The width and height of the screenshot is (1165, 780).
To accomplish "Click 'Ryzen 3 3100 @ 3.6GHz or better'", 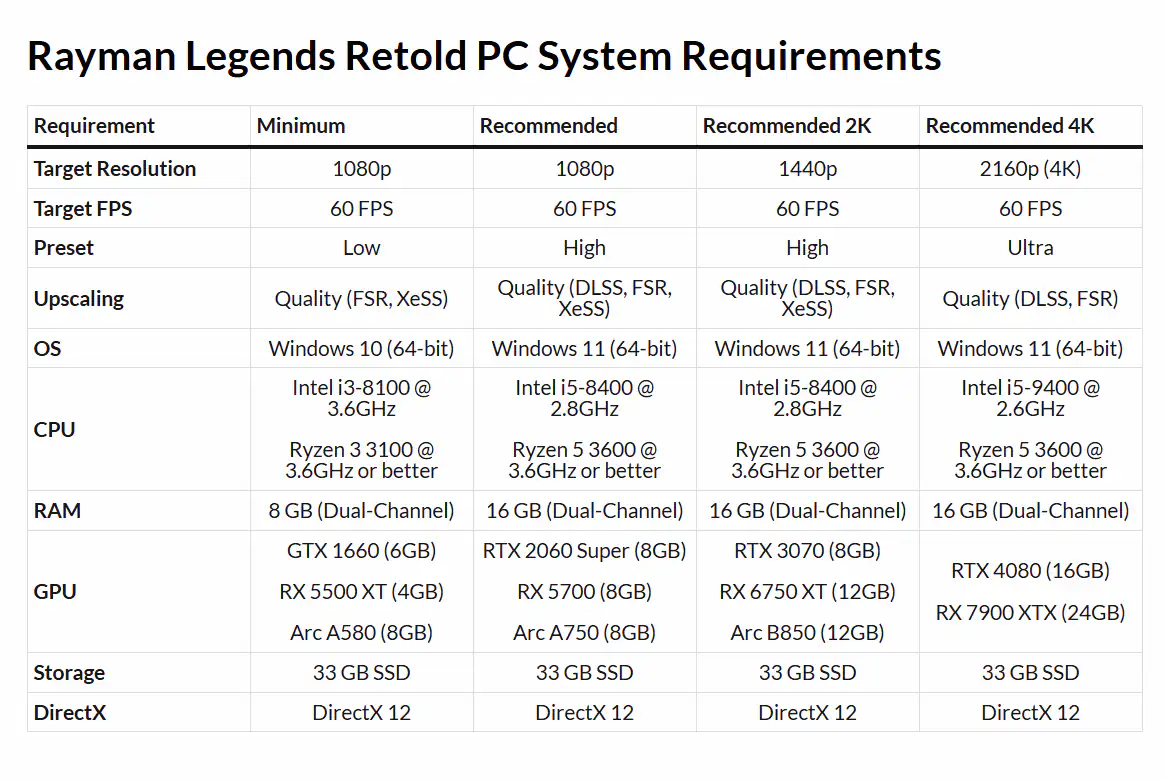I will (362, 461).
